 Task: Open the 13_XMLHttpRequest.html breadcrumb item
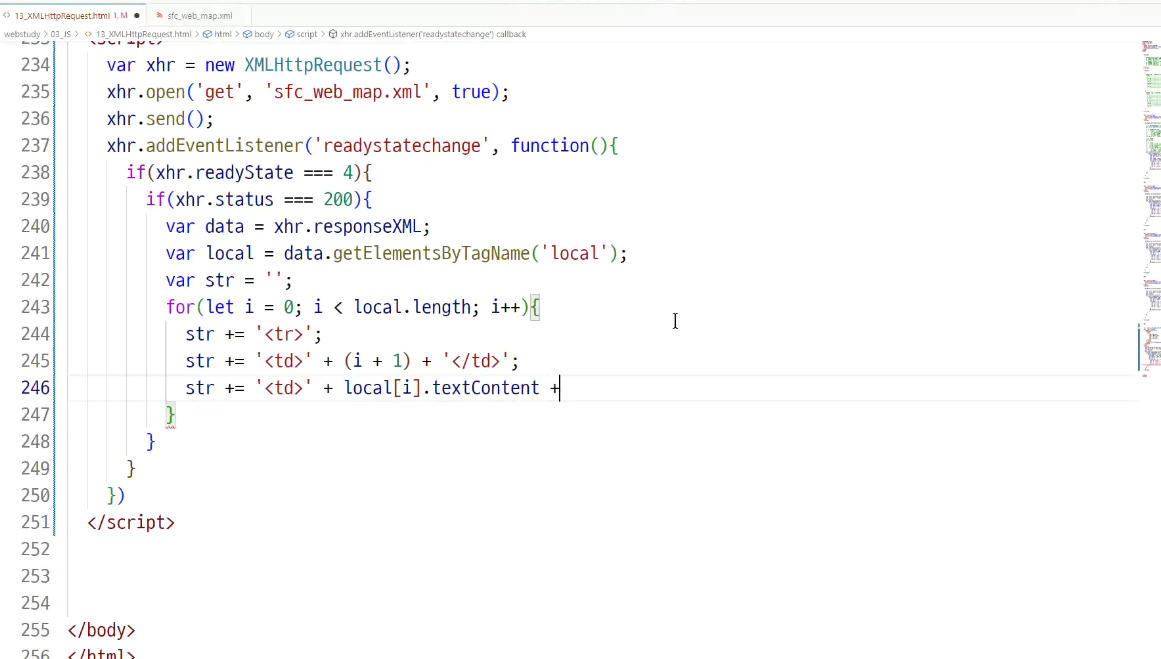(144, 34)
